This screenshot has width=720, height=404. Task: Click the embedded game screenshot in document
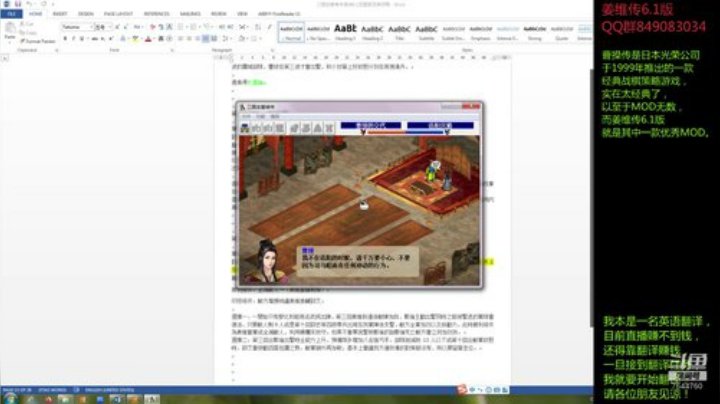[x=360, y=195]
